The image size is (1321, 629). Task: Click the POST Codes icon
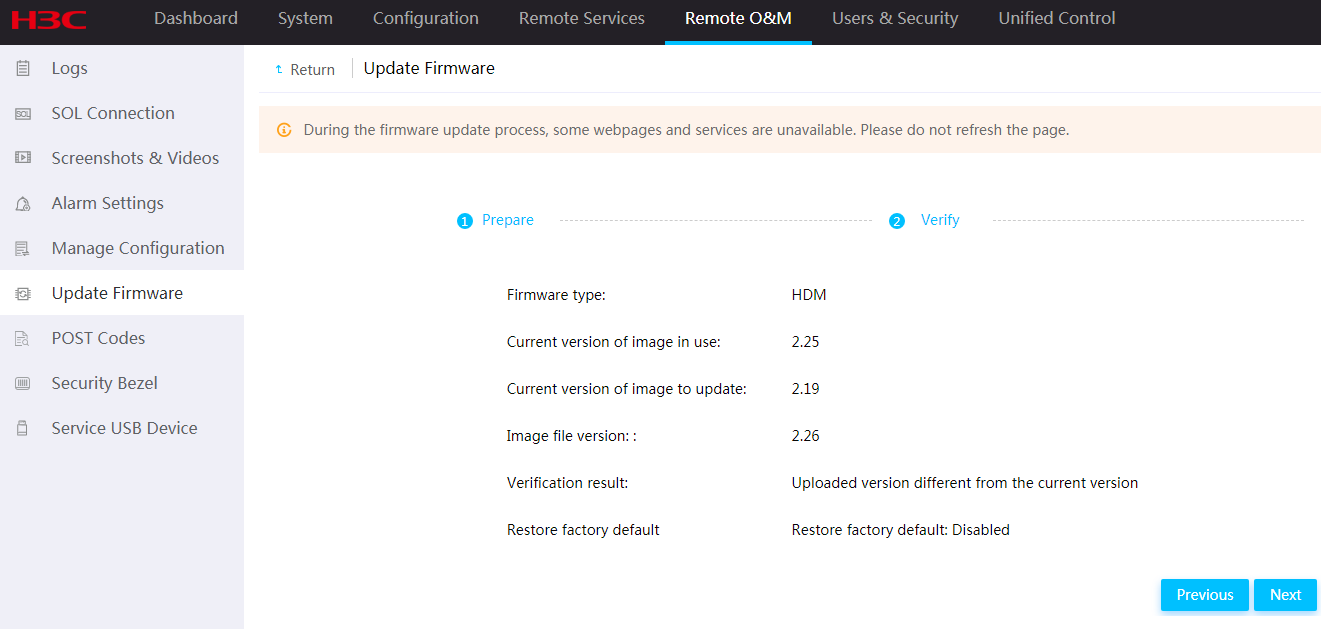pos(23,339)
